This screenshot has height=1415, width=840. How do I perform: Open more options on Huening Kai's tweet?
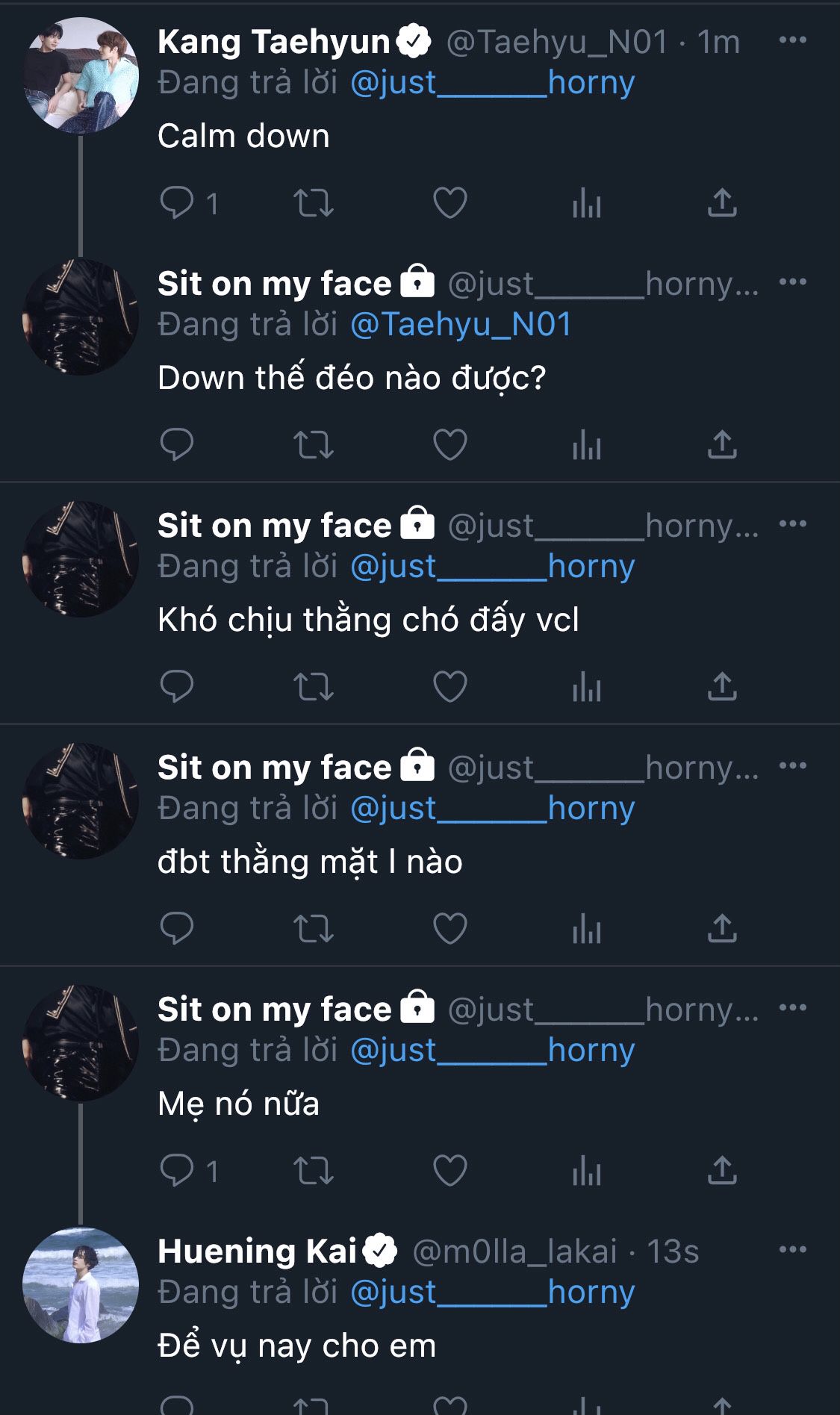pos(792,1249)
